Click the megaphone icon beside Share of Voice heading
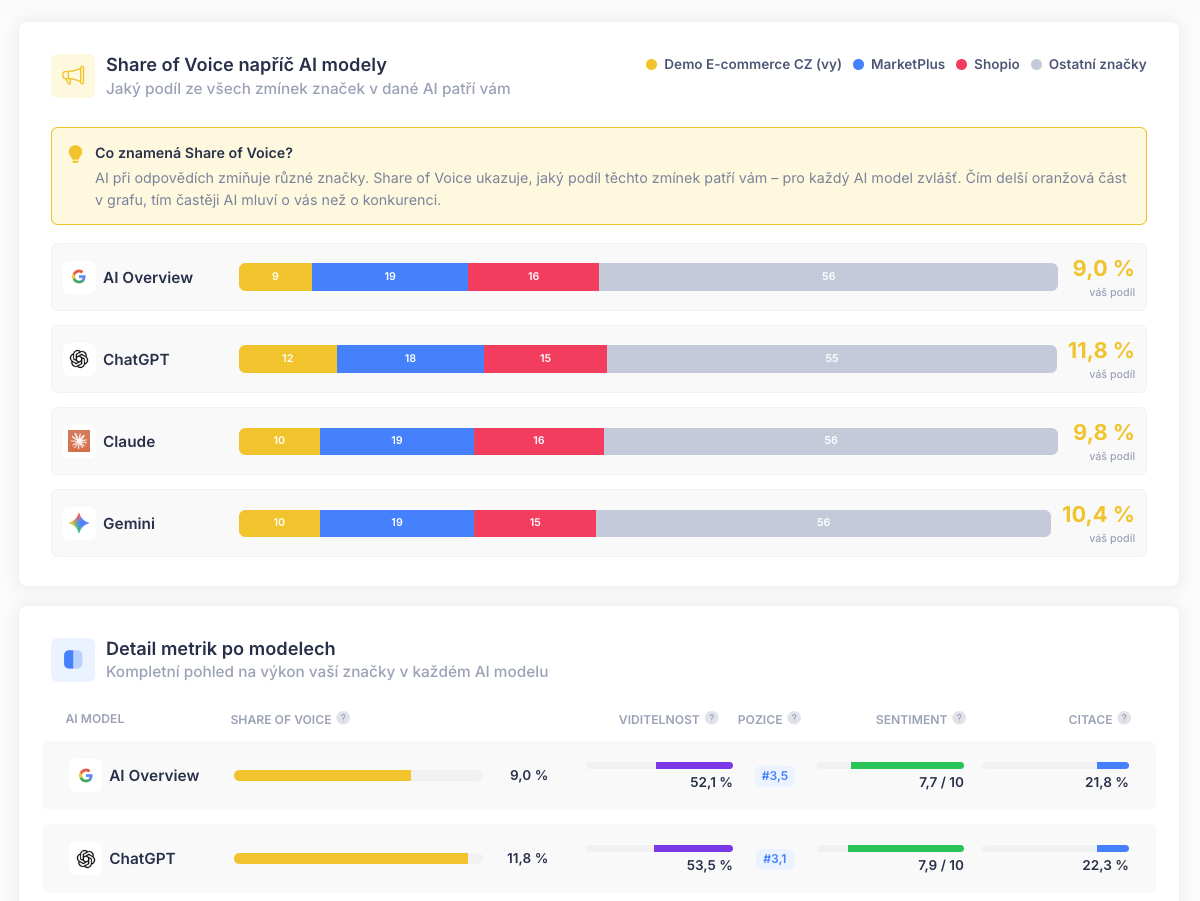The image size is (1200, 901). [x=73, y=76]
